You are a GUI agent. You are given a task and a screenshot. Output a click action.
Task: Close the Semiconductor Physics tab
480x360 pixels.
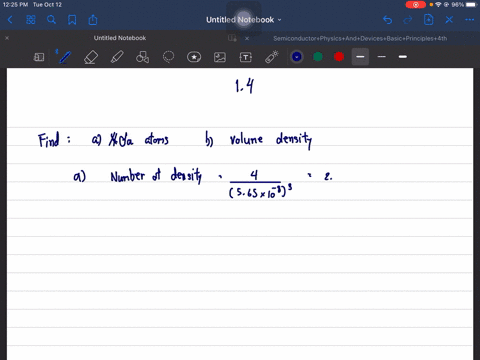click(247, 38)
